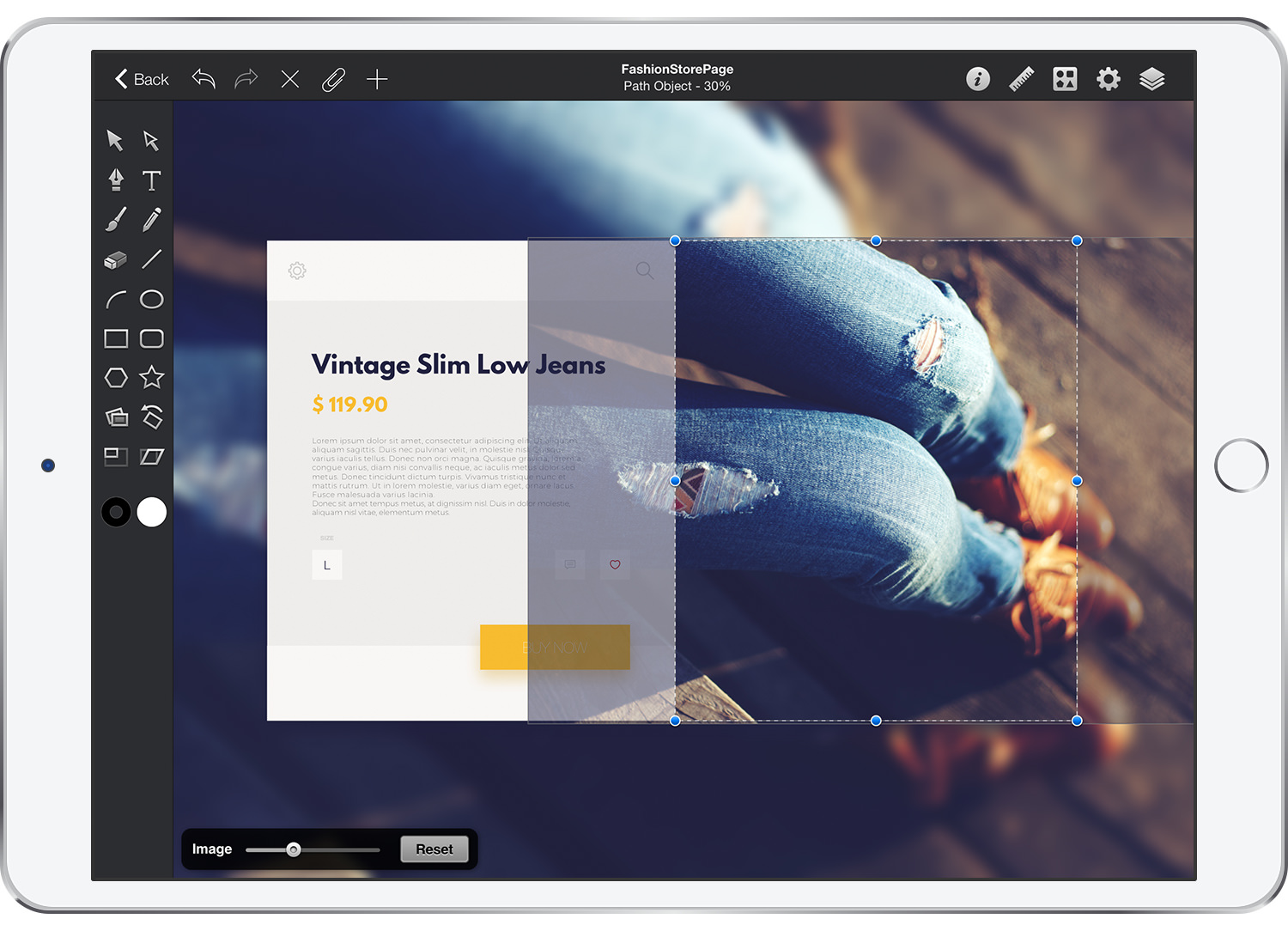1288x931 pixels.
Task: Select the white fill color swatch
Action: coord(152,512)
